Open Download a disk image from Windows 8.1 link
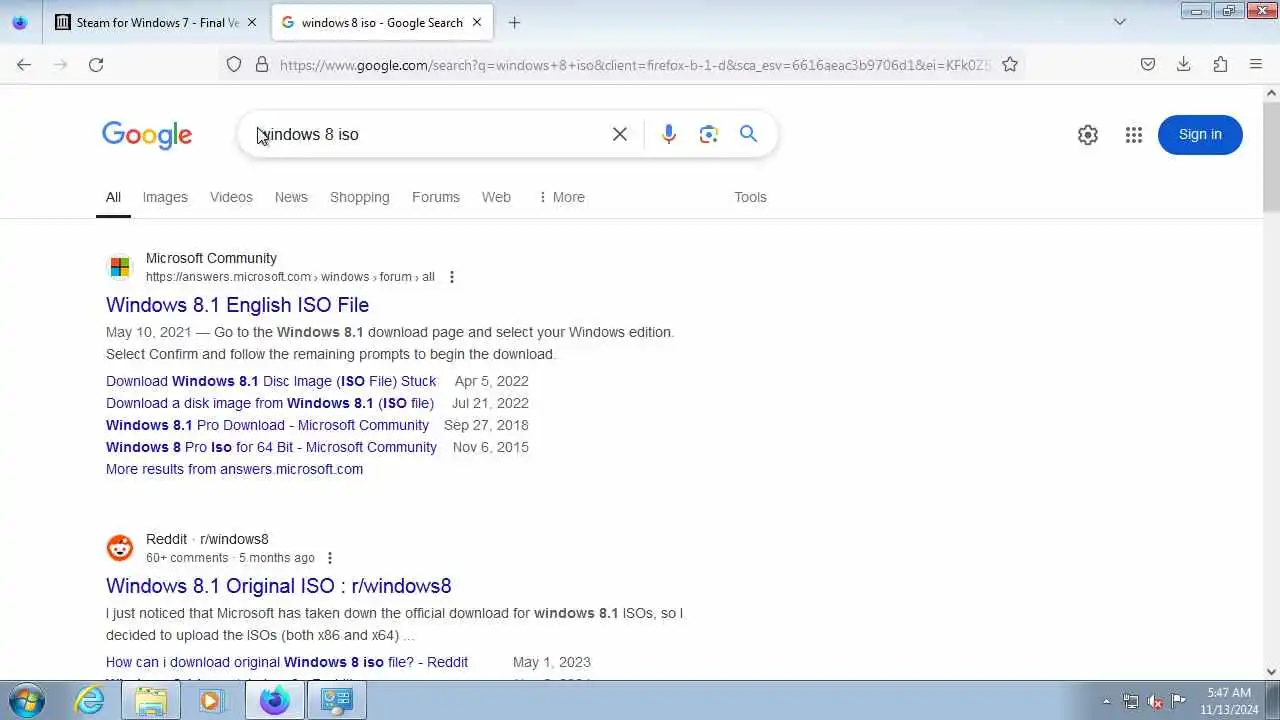This screenshot has width=1280, height=720. coord(270,403)
